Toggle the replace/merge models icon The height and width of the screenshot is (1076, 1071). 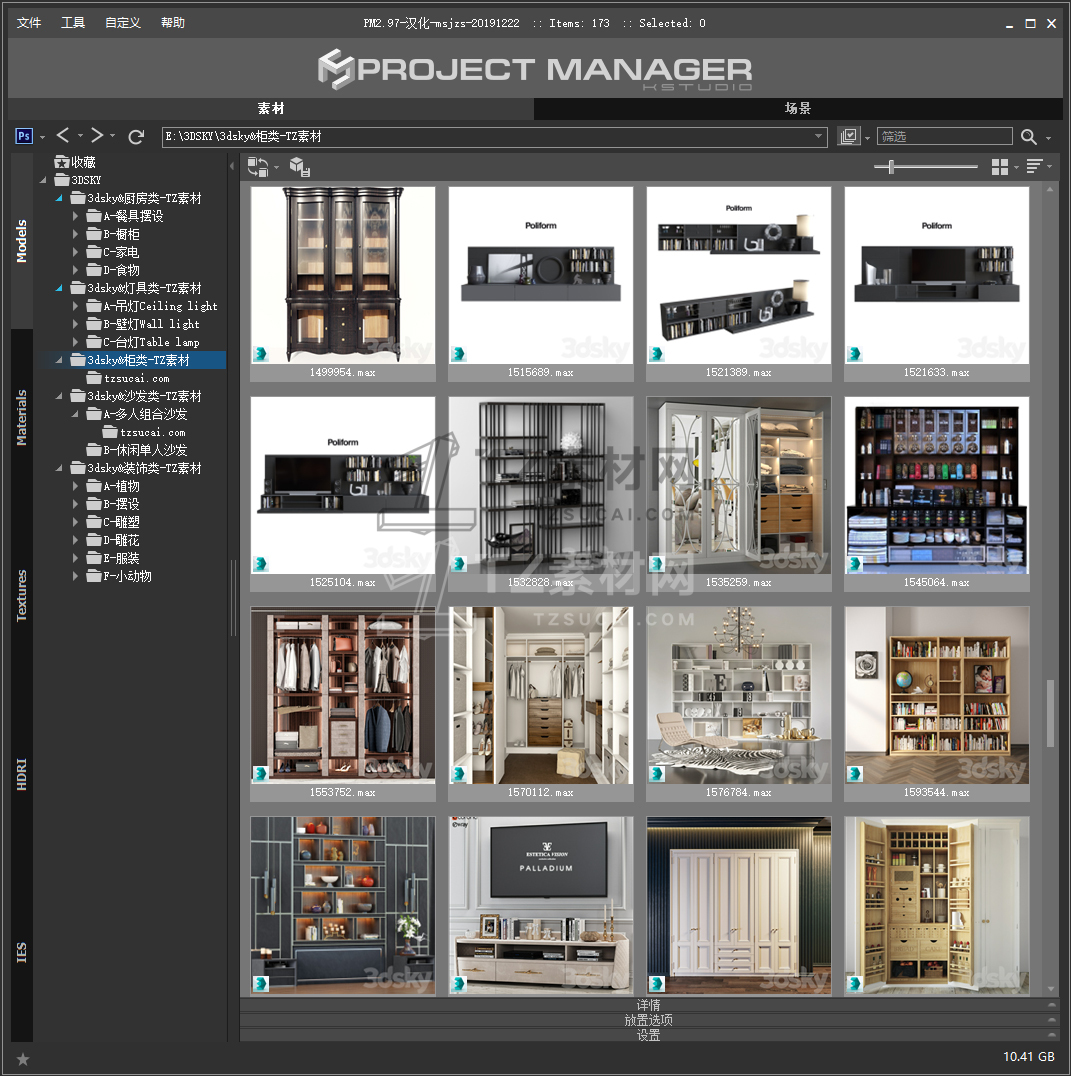point(258,167)
